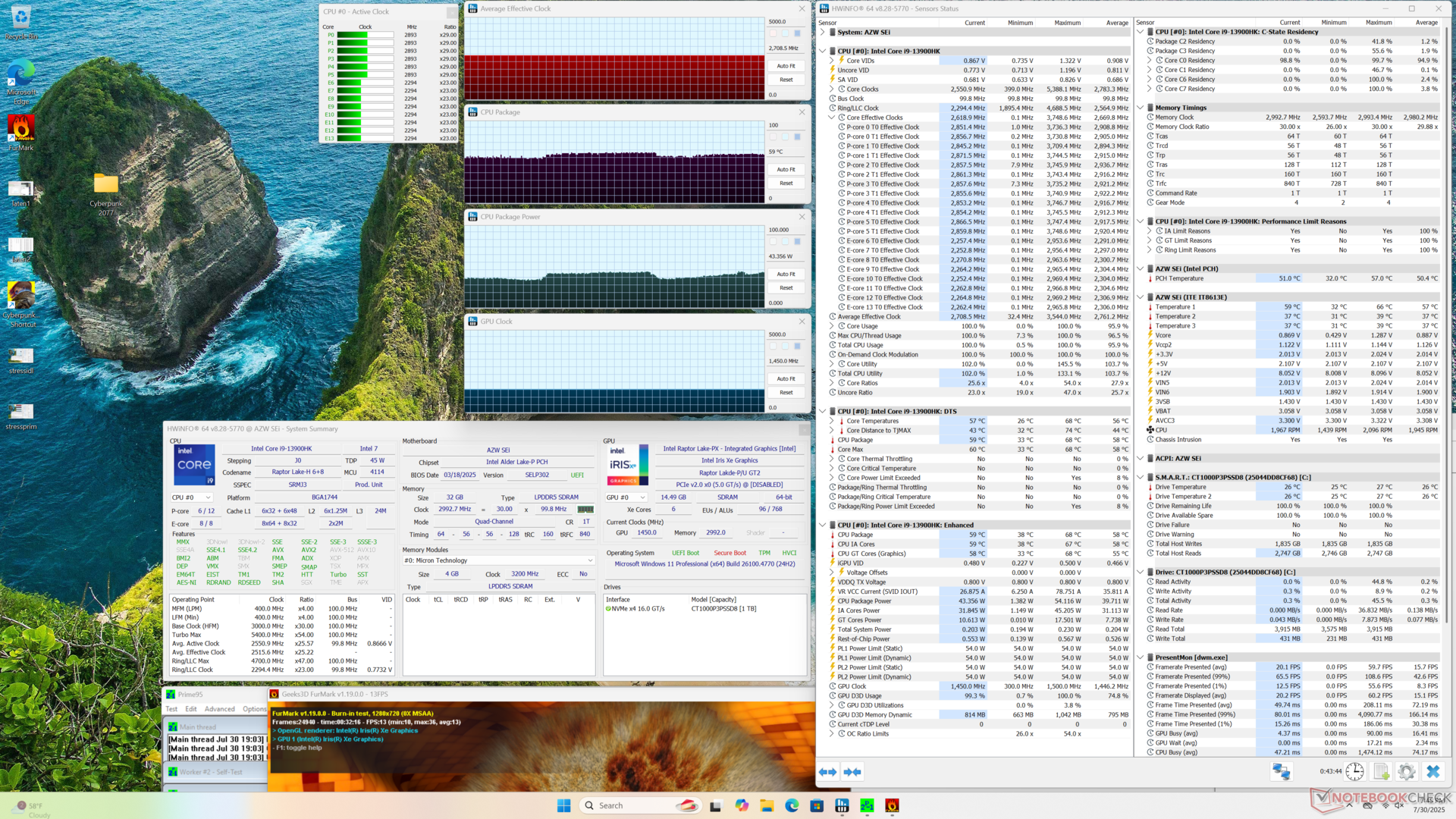Click Auto Fit in CPU Package graph

tap(786, 170)
